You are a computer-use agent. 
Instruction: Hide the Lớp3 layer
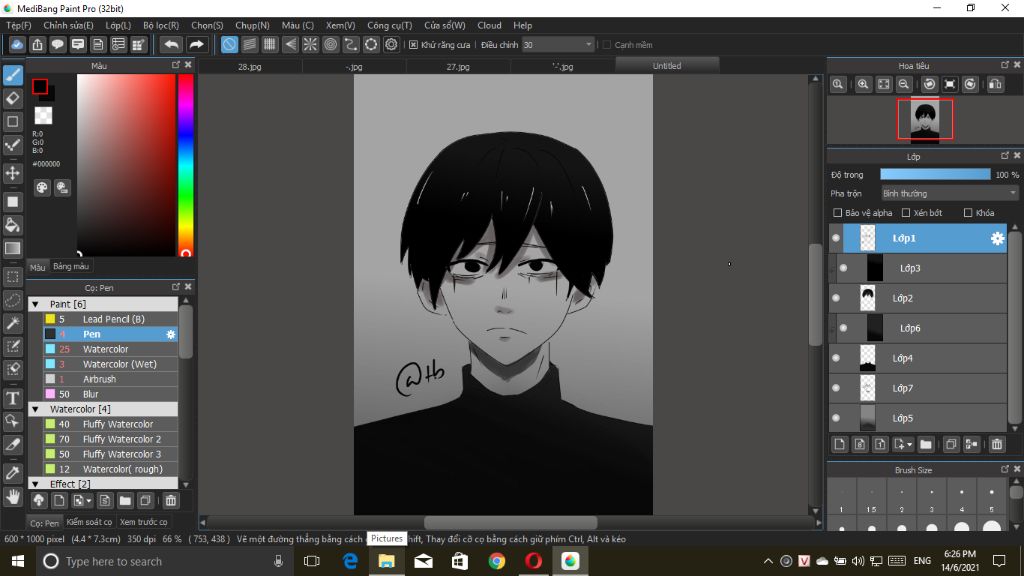(843, 268)
